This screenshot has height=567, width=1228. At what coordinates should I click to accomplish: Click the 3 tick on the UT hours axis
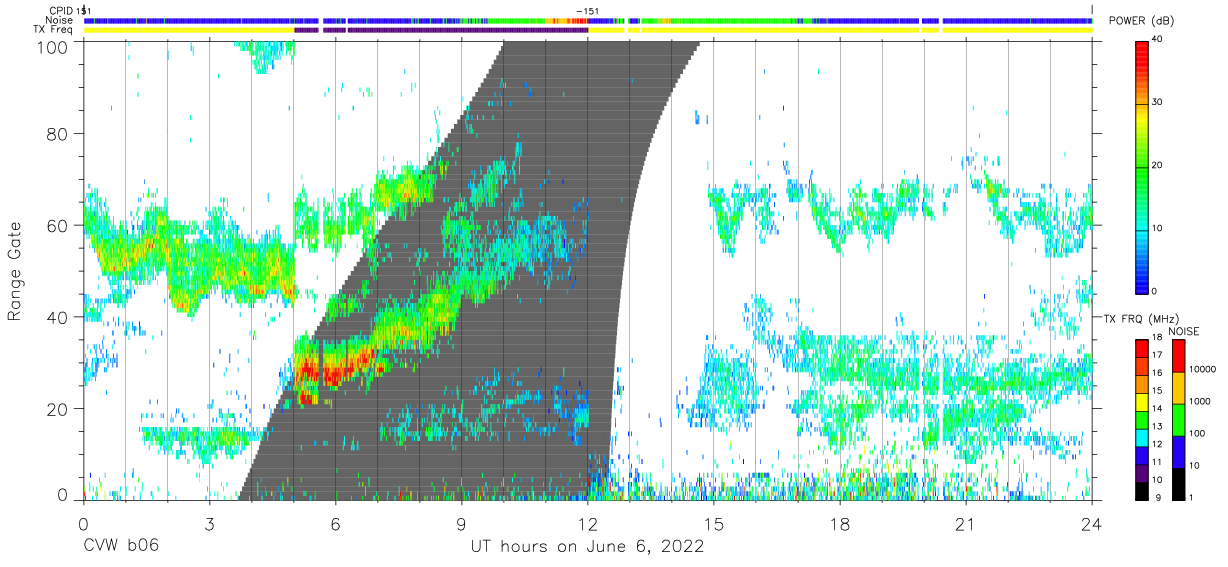210,523
